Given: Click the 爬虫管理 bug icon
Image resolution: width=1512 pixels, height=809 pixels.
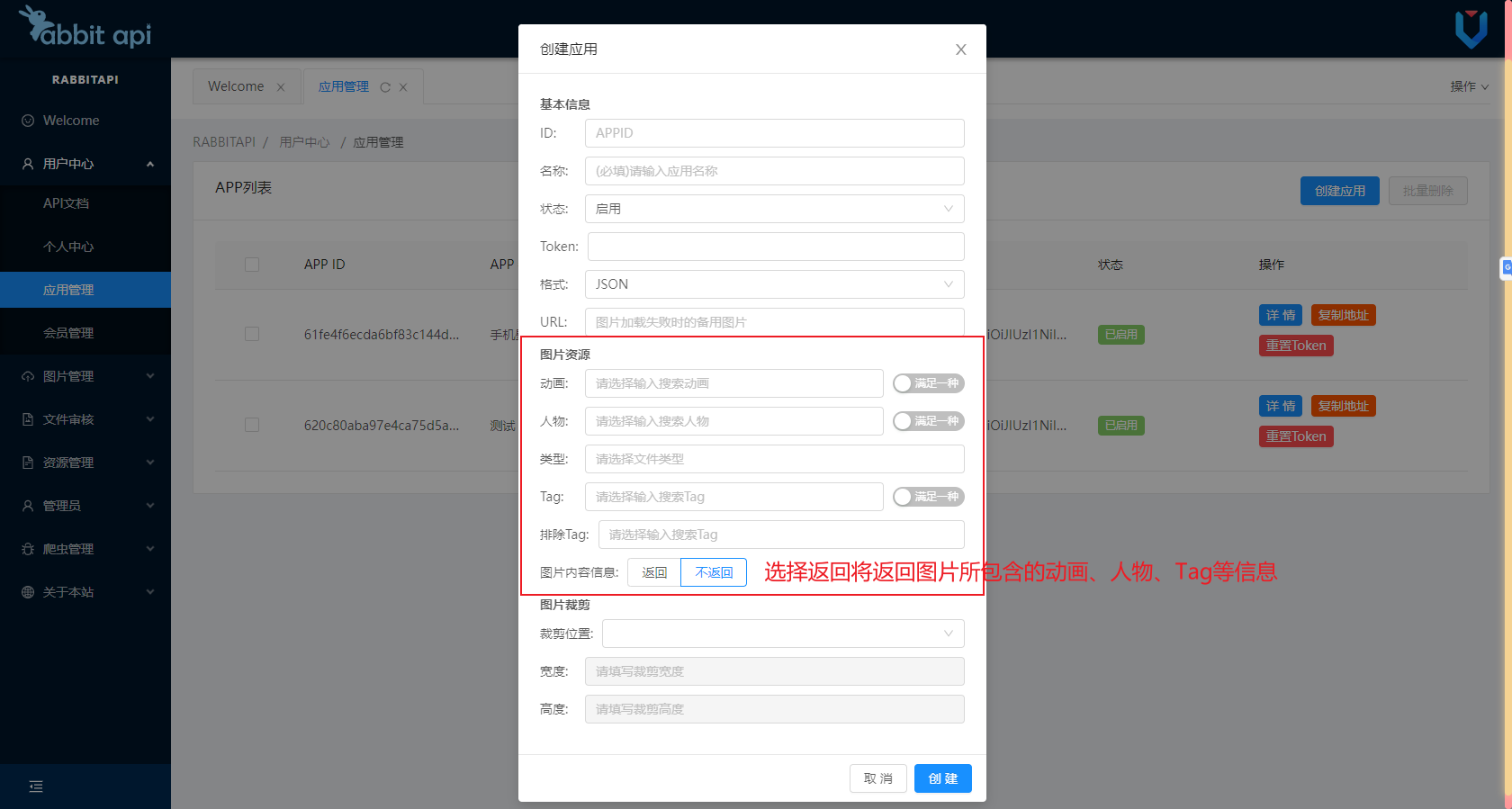Looking at the screenshot, I should 28,549.
